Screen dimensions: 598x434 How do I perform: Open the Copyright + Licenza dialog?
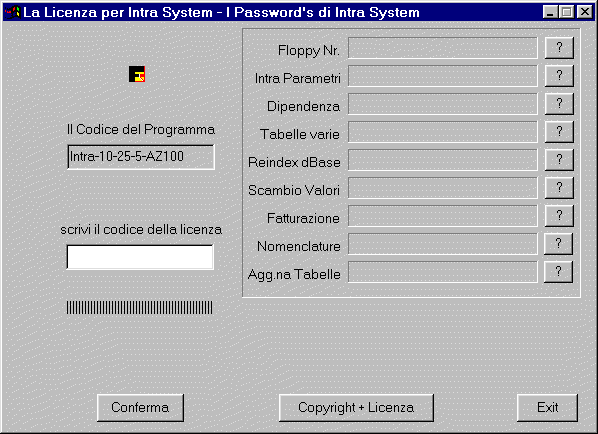pyautogui.click(x=356, y=408)
